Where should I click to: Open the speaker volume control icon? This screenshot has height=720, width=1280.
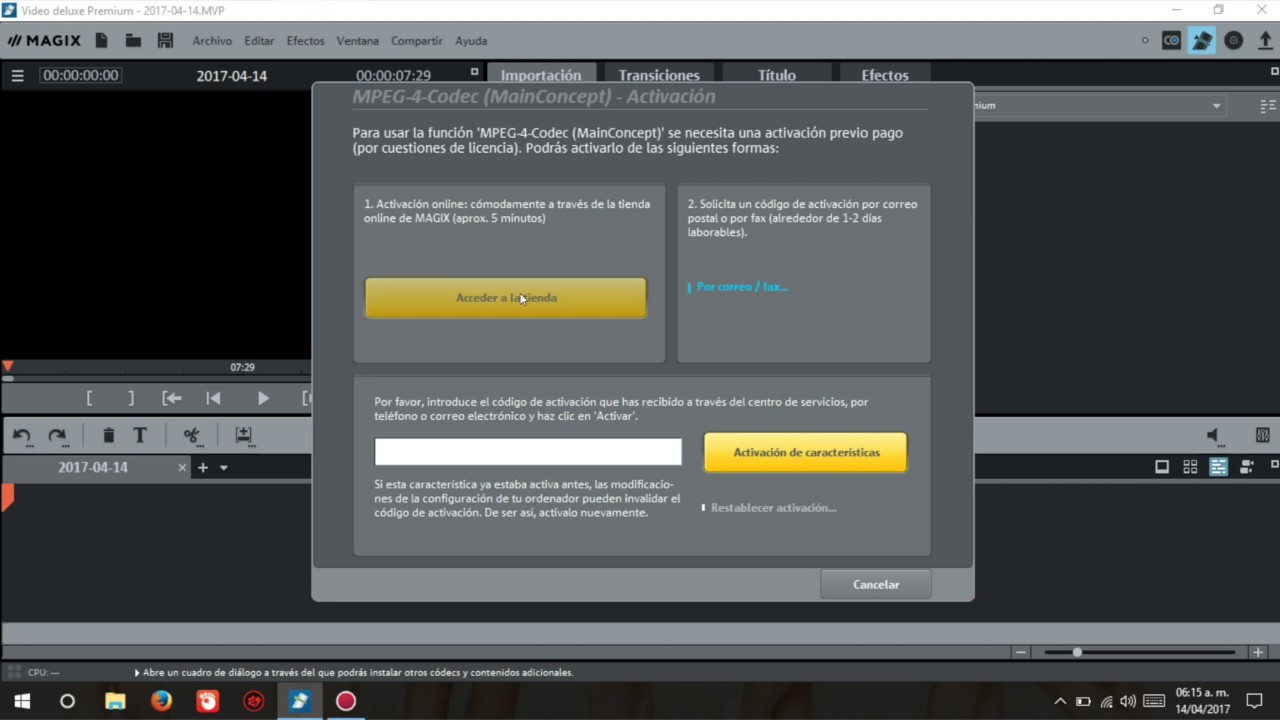(x=1215, y=436)
